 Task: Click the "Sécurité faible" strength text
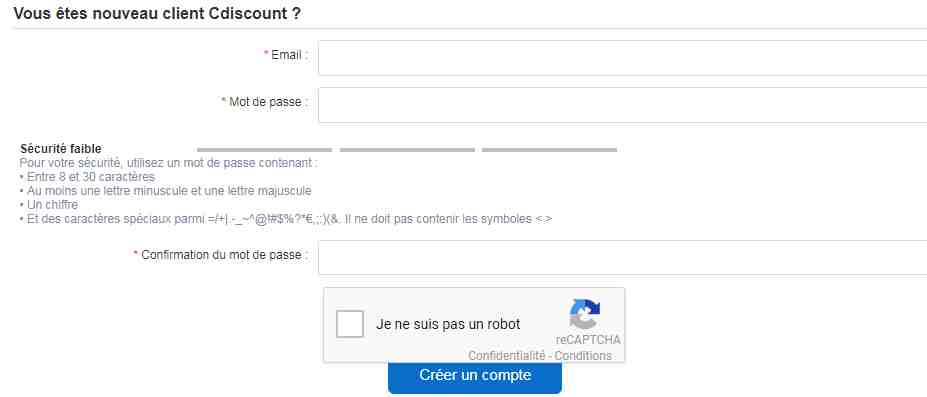pyautogui.click(x=61, y=149)
